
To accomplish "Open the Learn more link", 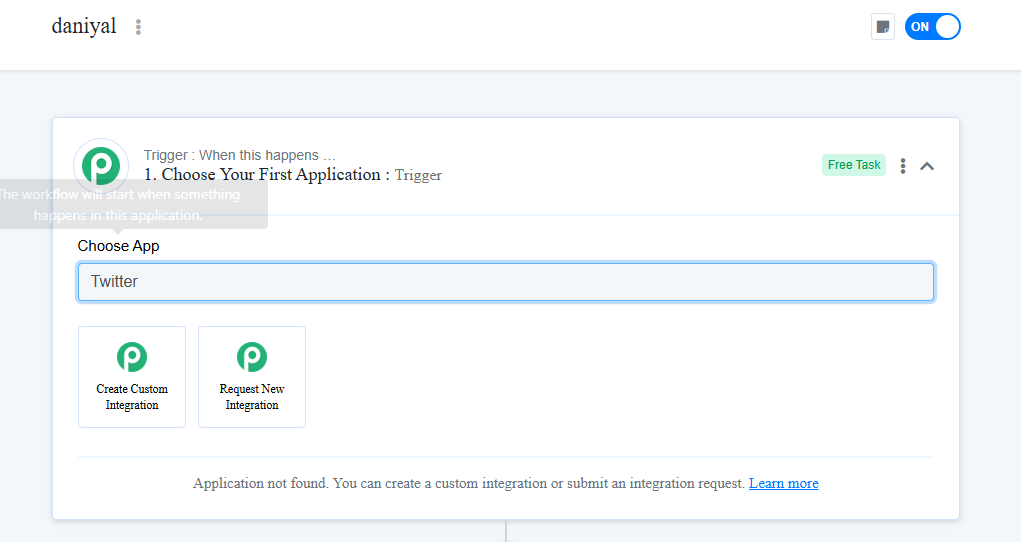I will point(783,484).
